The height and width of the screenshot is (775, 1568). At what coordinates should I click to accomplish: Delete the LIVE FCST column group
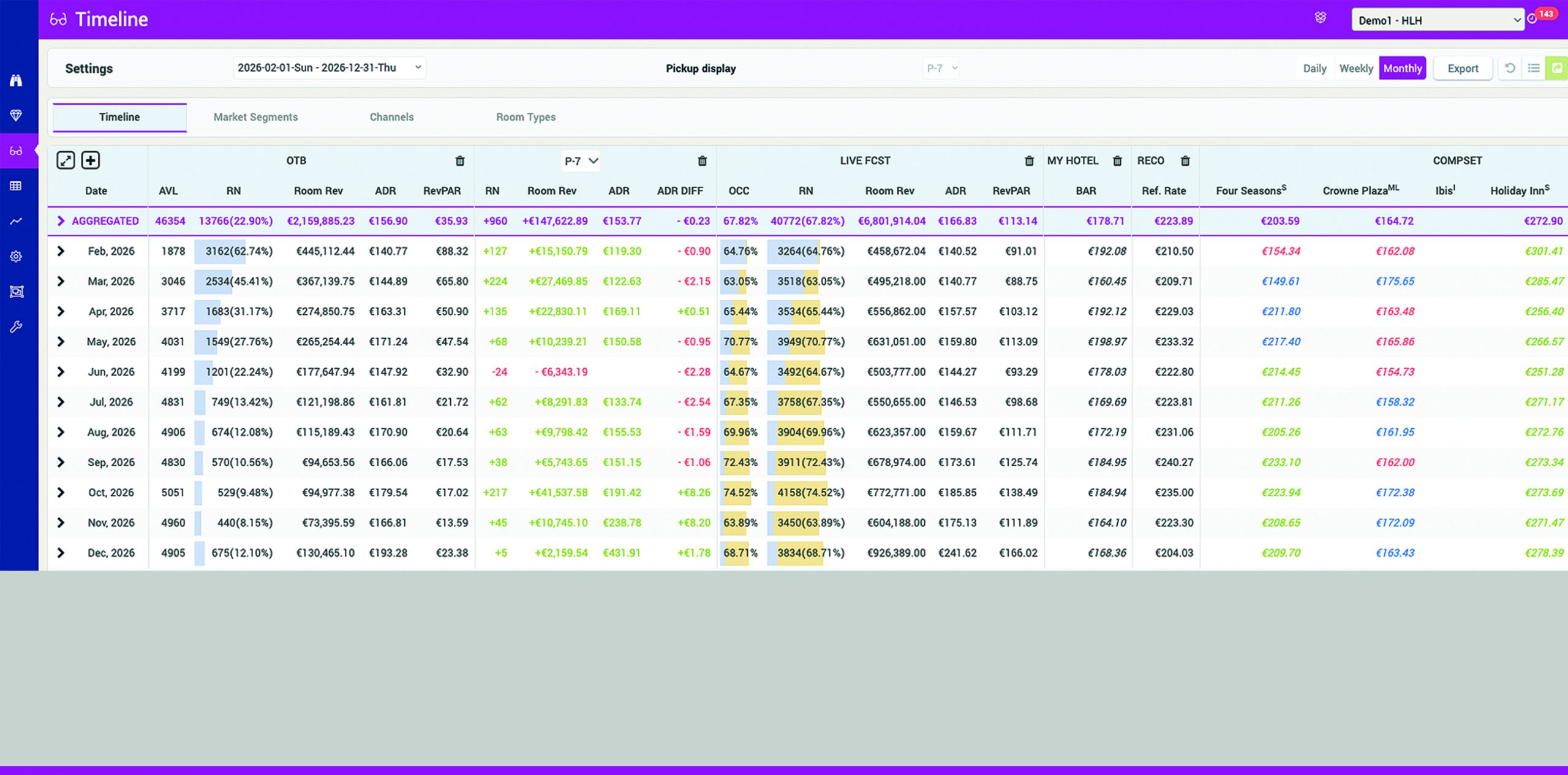pos(1029,161)
